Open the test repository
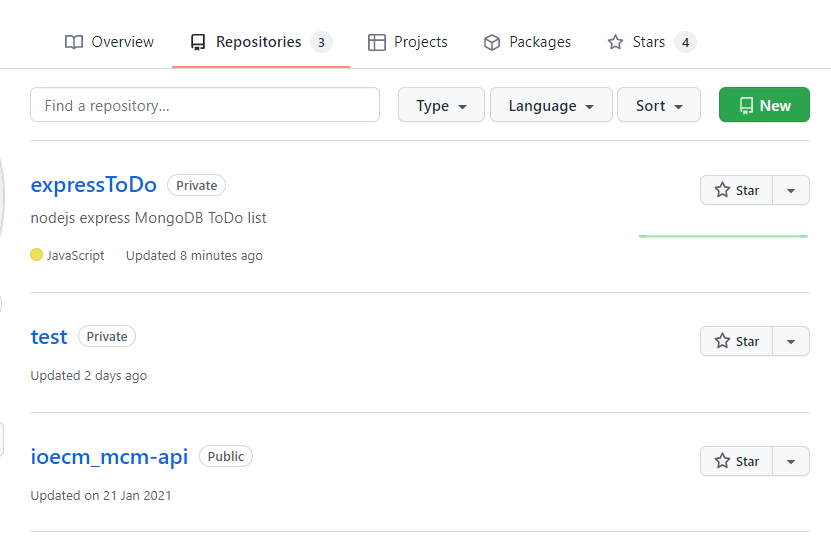The height and width of the screenshot is (557, 831). pos(49,337)
